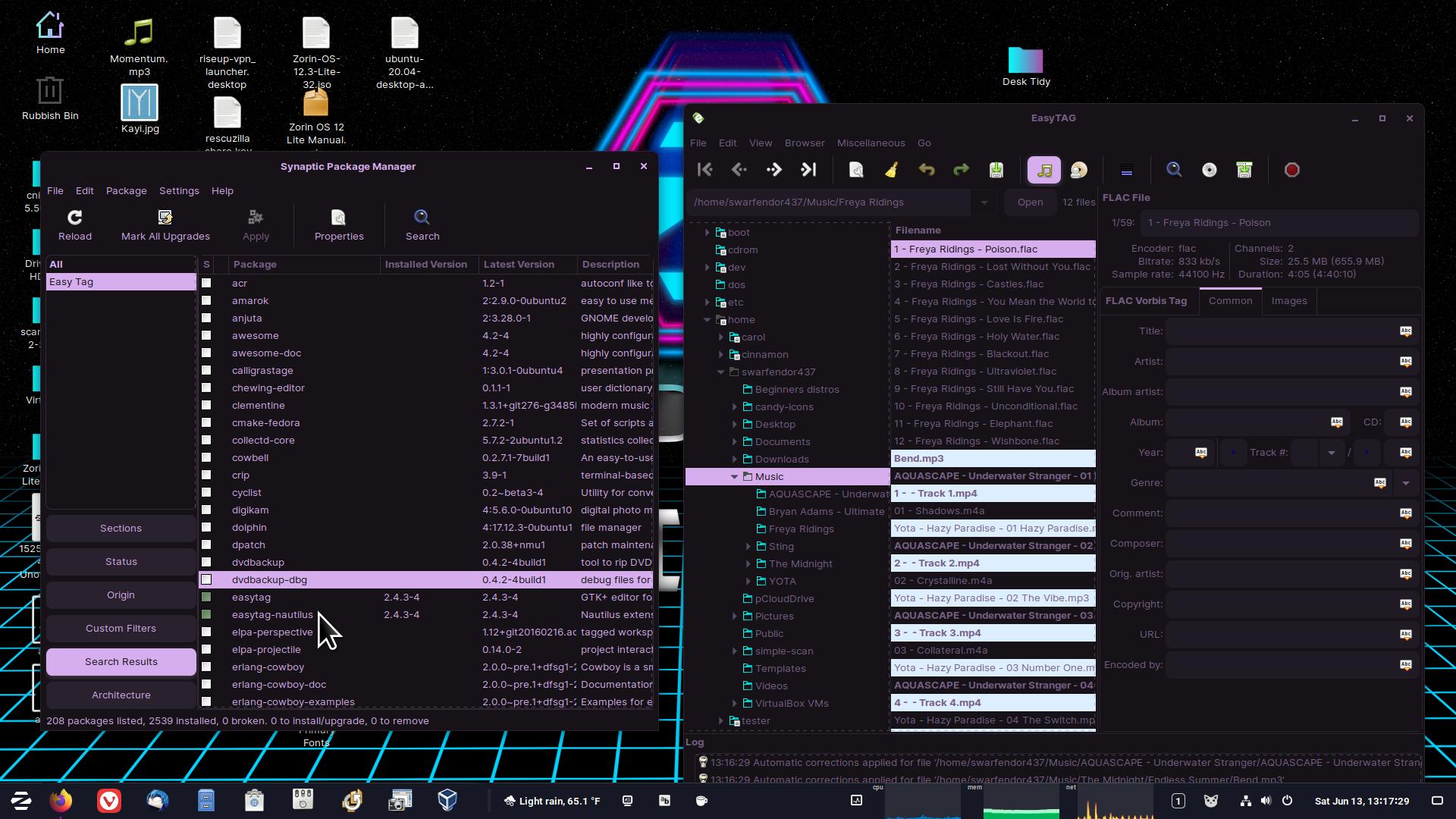Click the red Stop icon in EasyTAG
This screenshot has width=1456, height=819.
(x=1291, y=170)
